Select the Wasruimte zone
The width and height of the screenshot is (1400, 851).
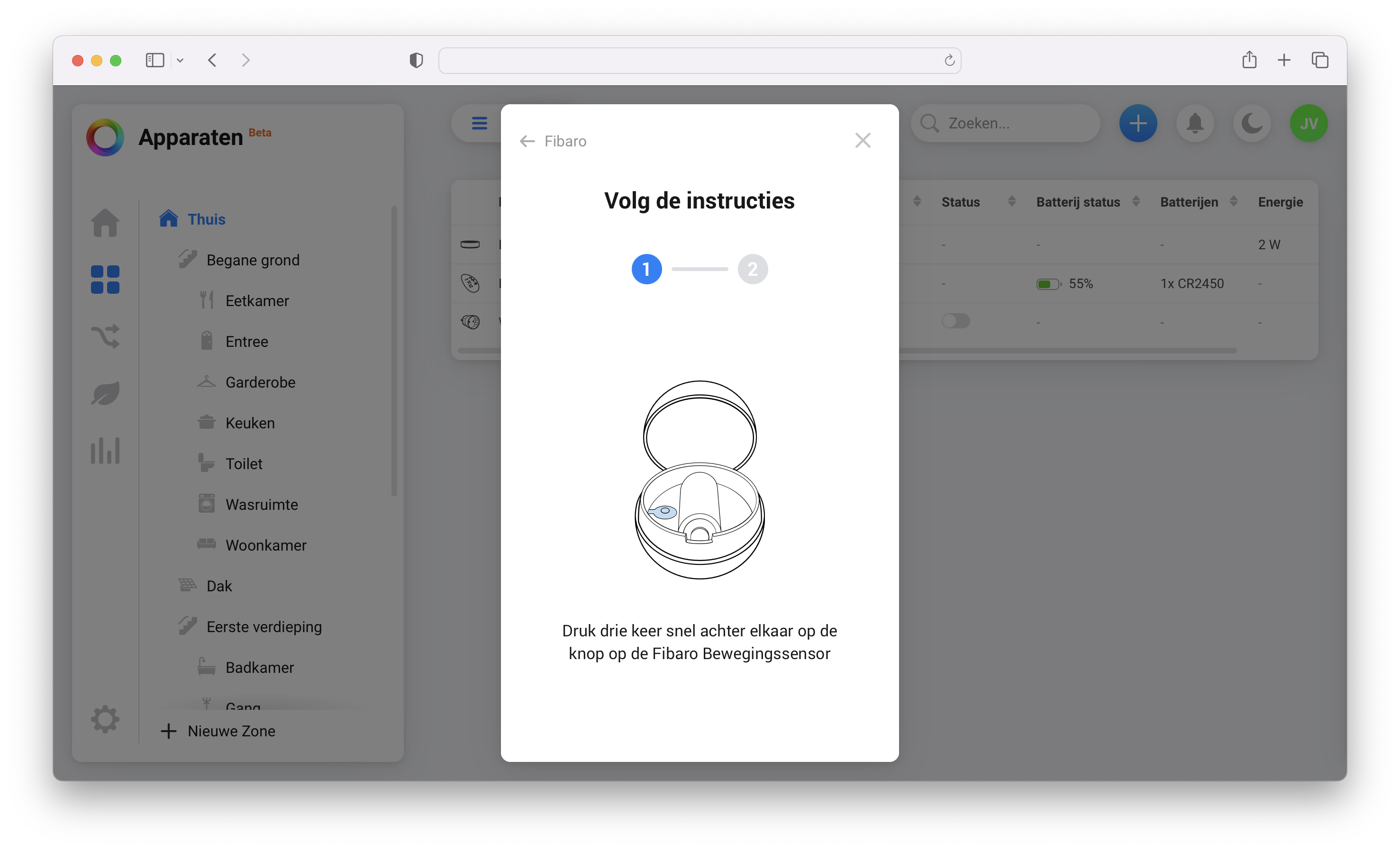[248, 505]
